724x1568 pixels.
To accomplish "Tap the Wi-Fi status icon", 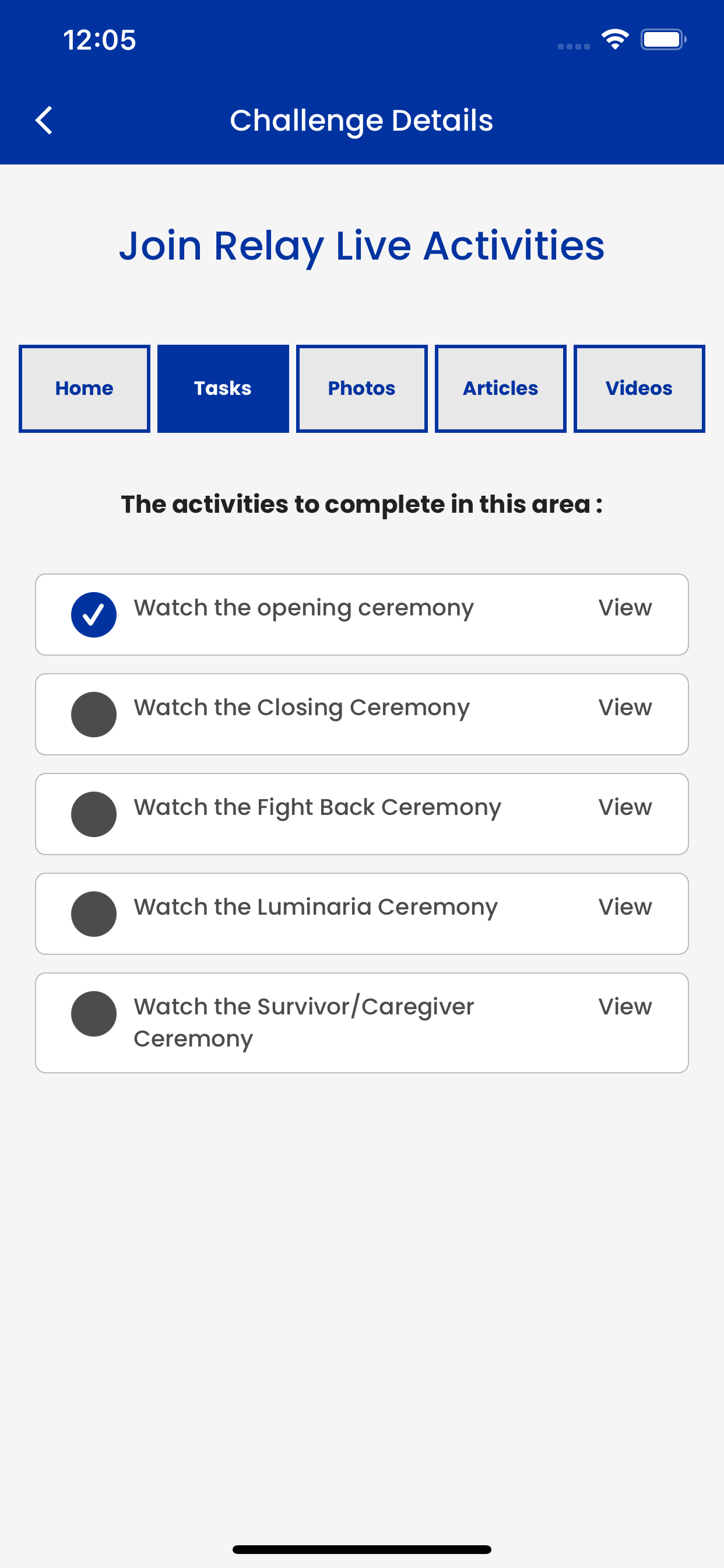I will tap(615, 40).
